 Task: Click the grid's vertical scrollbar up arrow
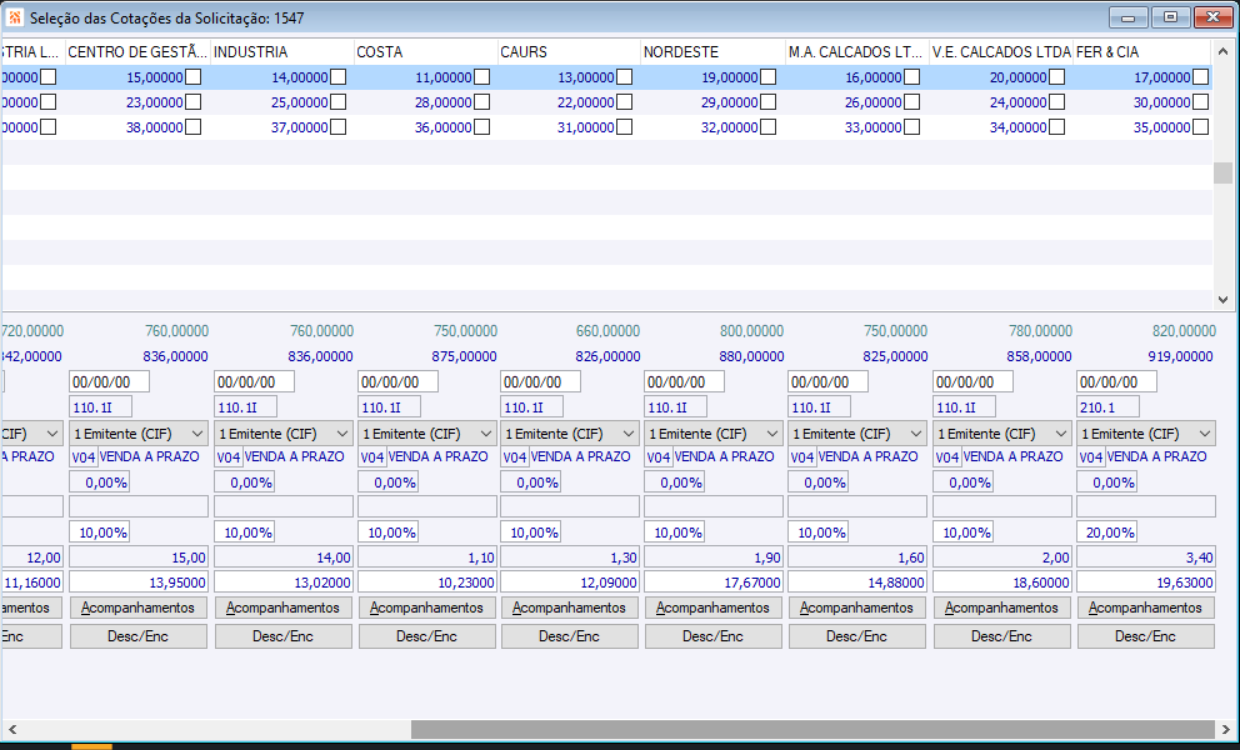point(1223,51)
